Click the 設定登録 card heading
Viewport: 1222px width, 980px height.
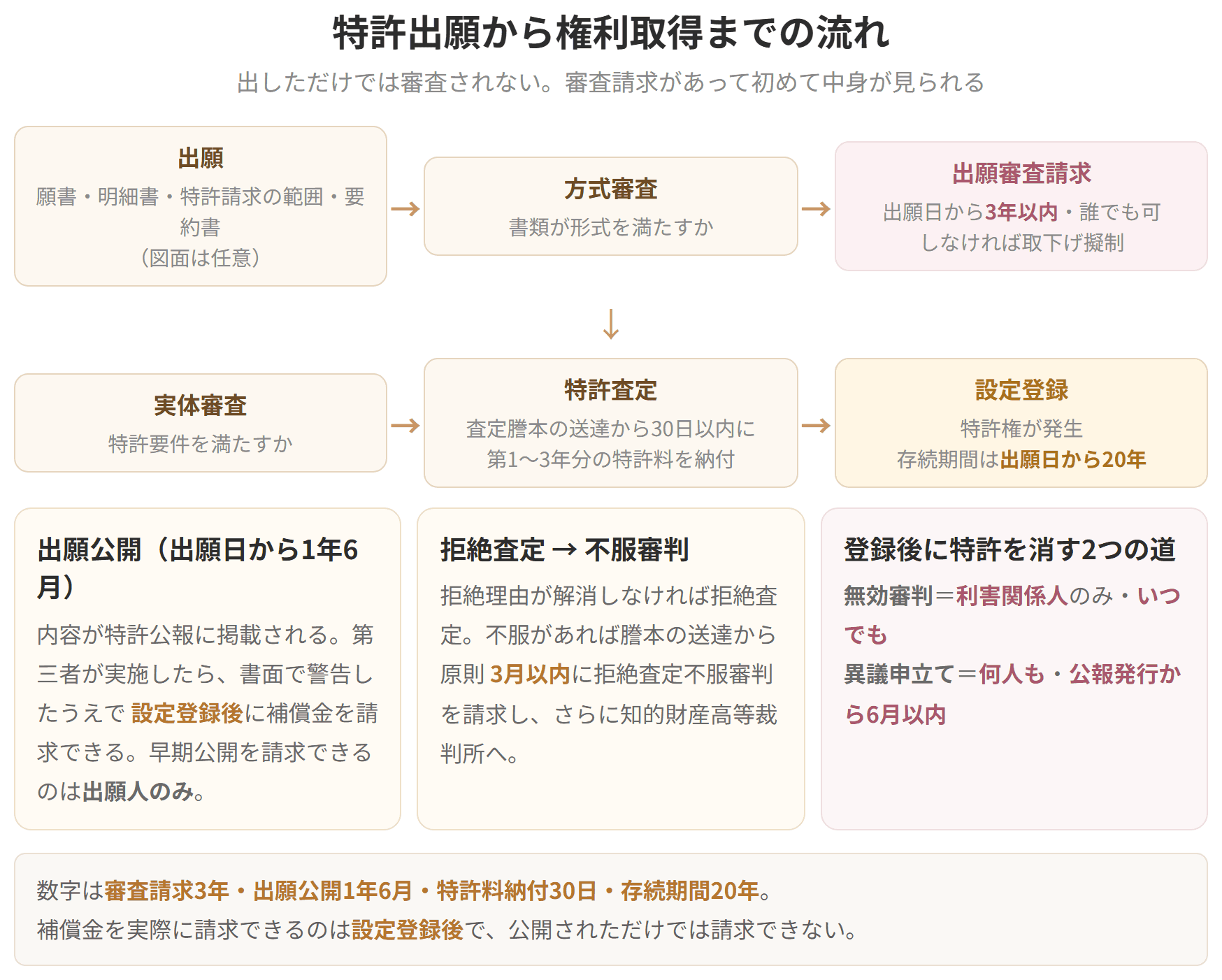tap(1021, 390)
